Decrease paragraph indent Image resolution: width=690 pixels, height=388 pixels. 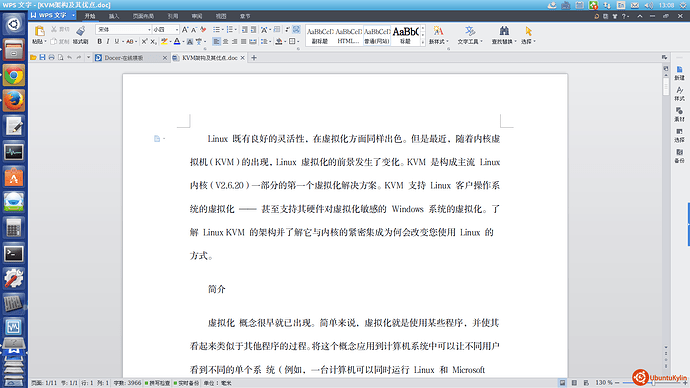click(244, 29)
